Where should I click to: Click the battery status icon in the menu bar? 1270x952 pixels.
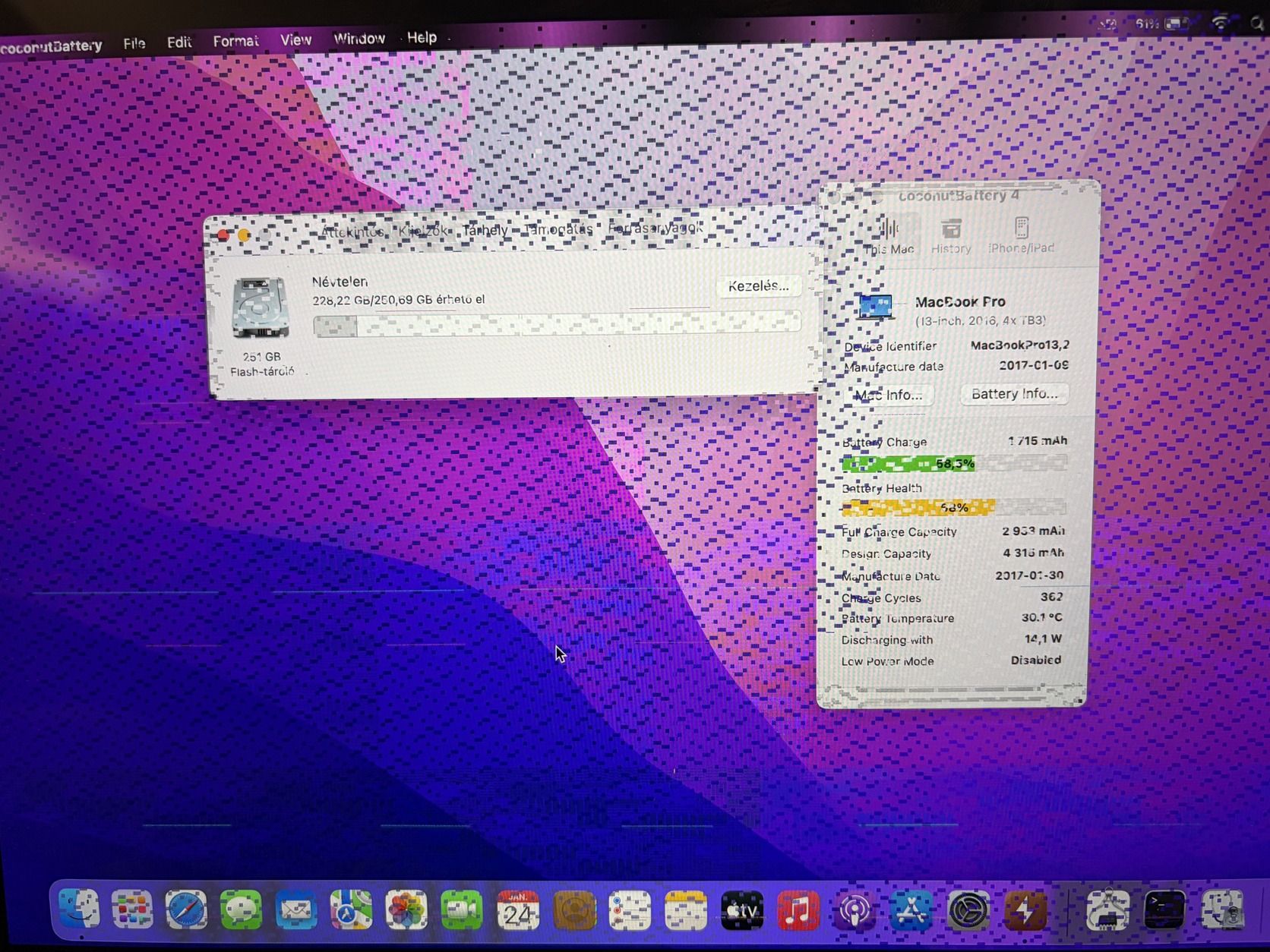1177,24
